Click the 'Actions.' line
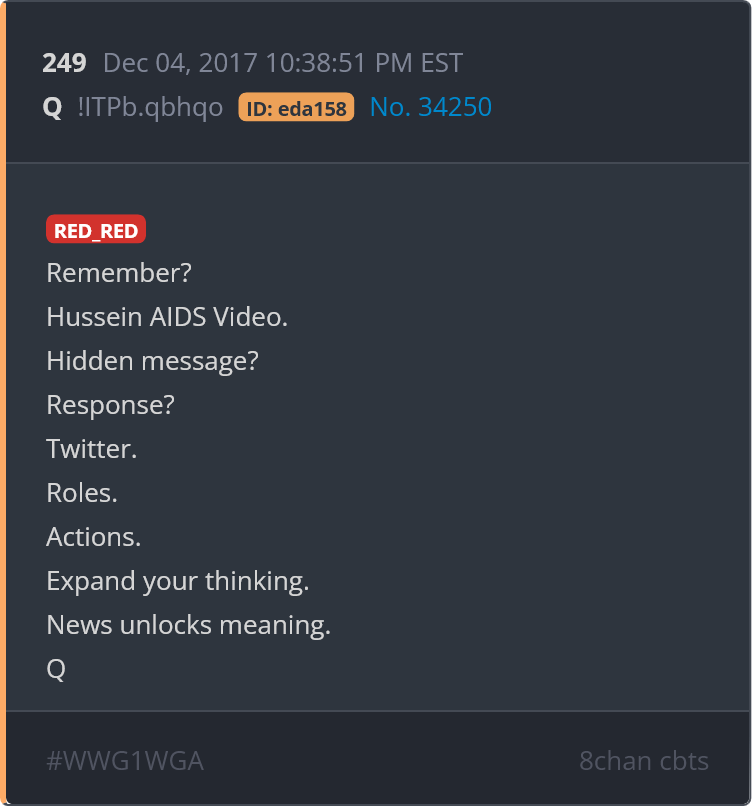 94,537
